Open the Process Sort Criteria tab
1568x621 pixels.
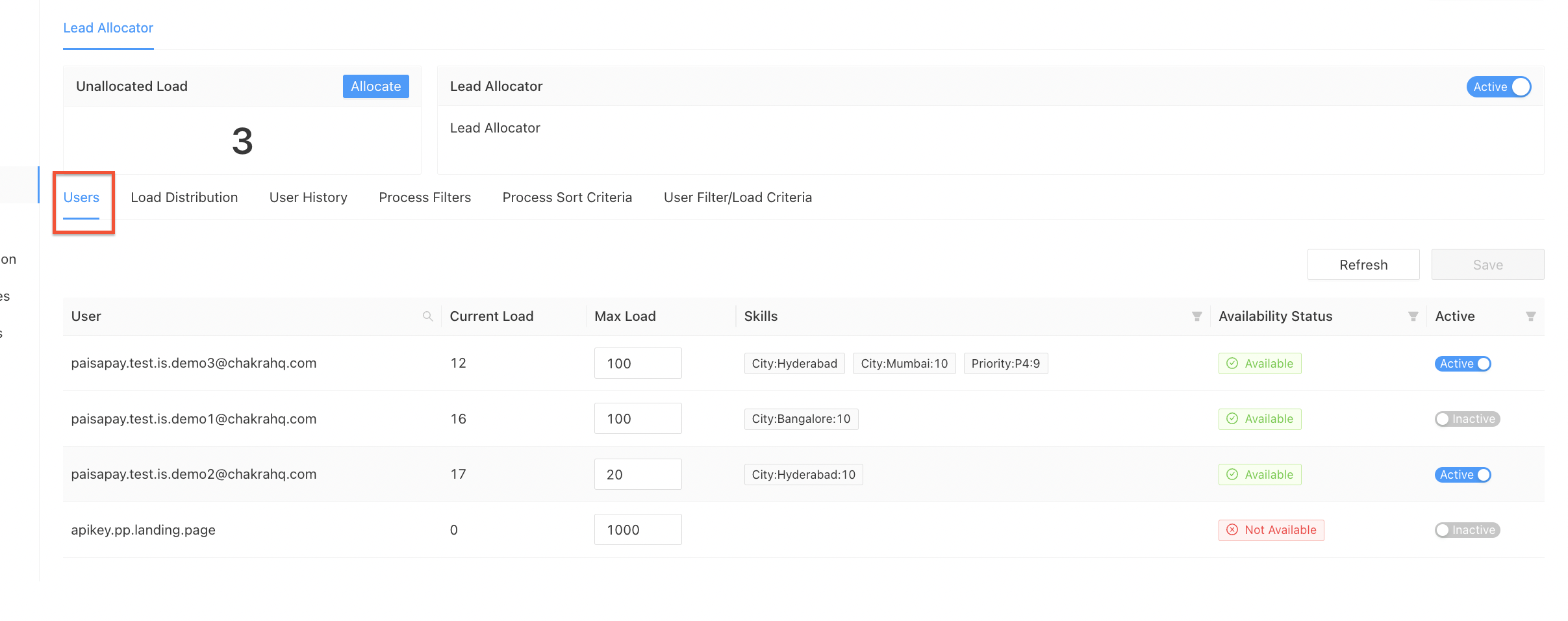pyautogui.click(x=566, y=197)
